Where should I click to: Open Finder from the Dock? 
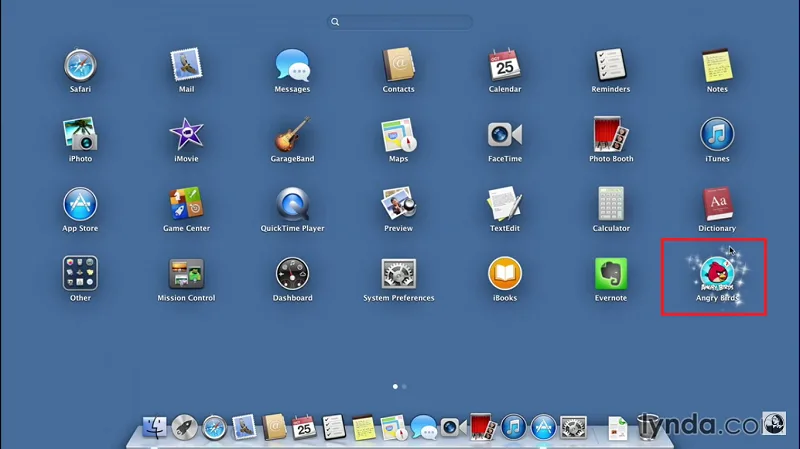(x=154, y=428)
